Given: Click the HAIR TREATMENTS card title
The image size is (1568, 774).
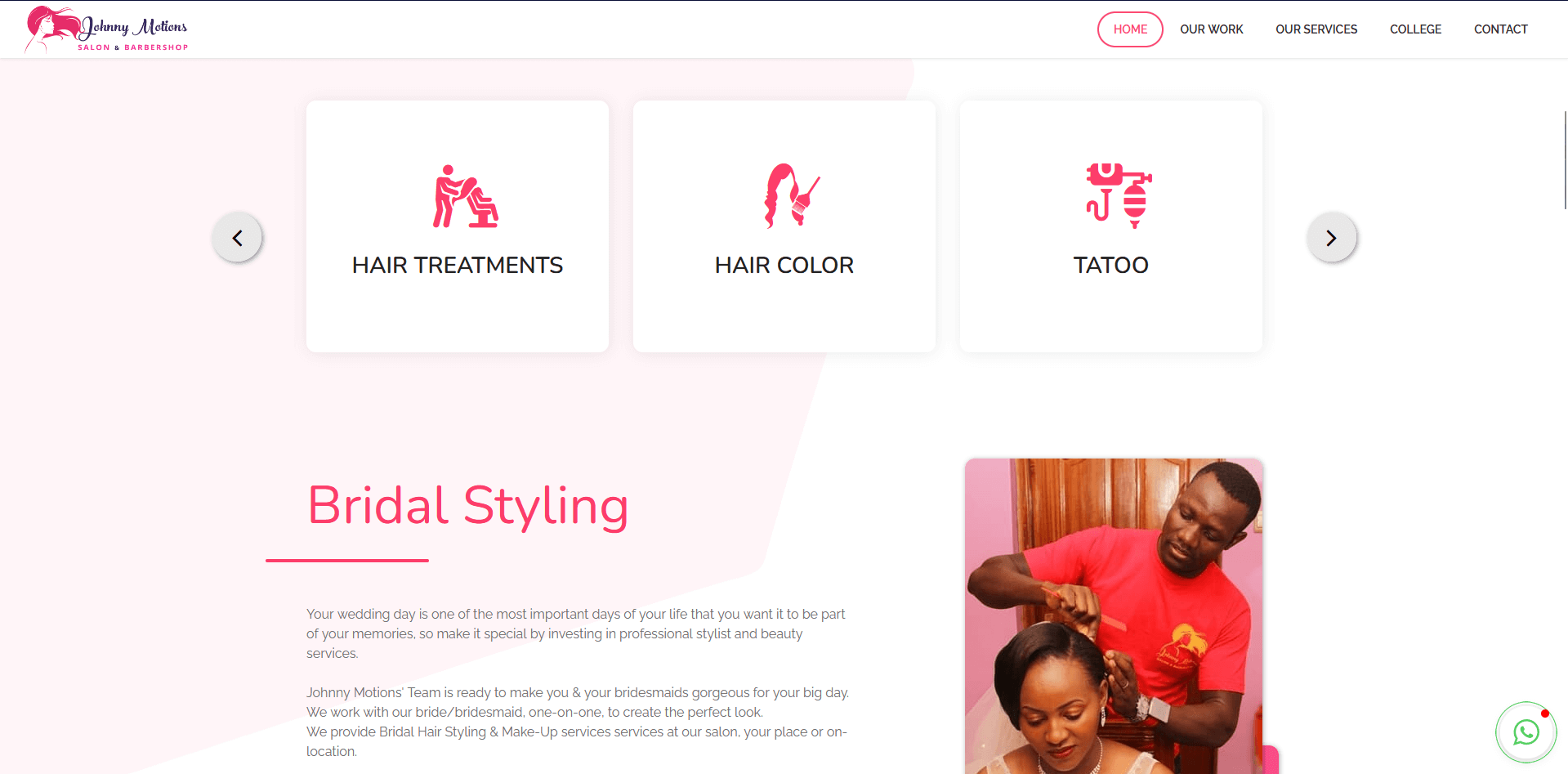Looking at the screenshot, I should (x=458, y=265).
